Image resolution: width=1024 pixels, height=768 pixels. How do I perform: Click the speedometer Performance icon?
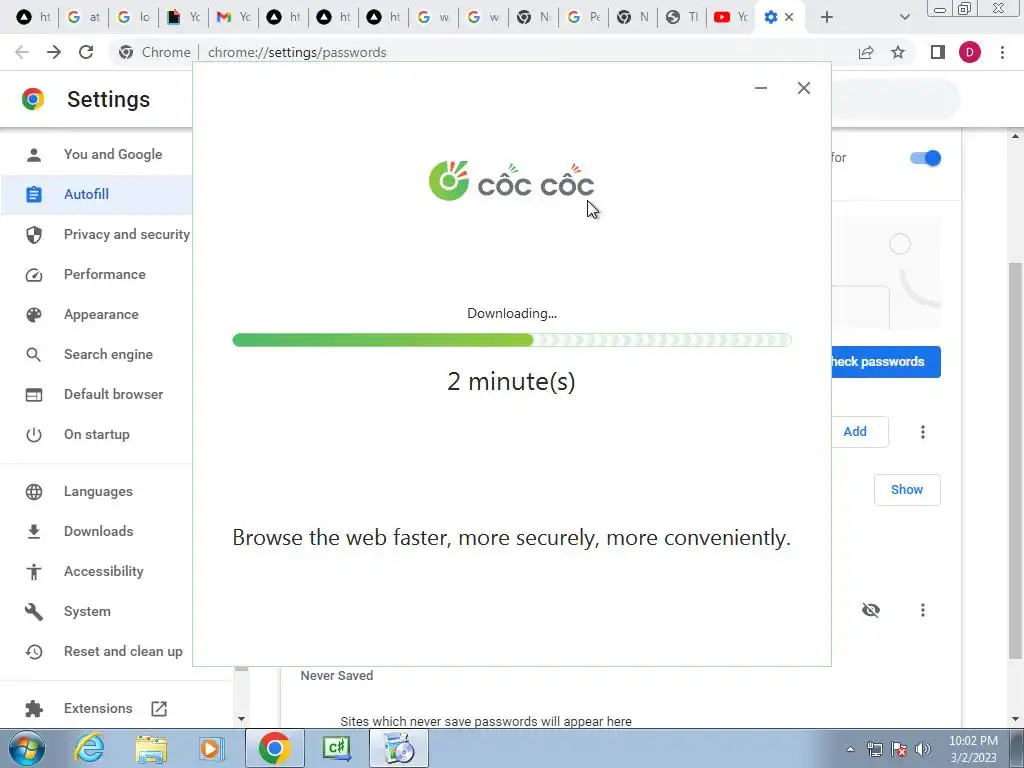coord(33,275)
